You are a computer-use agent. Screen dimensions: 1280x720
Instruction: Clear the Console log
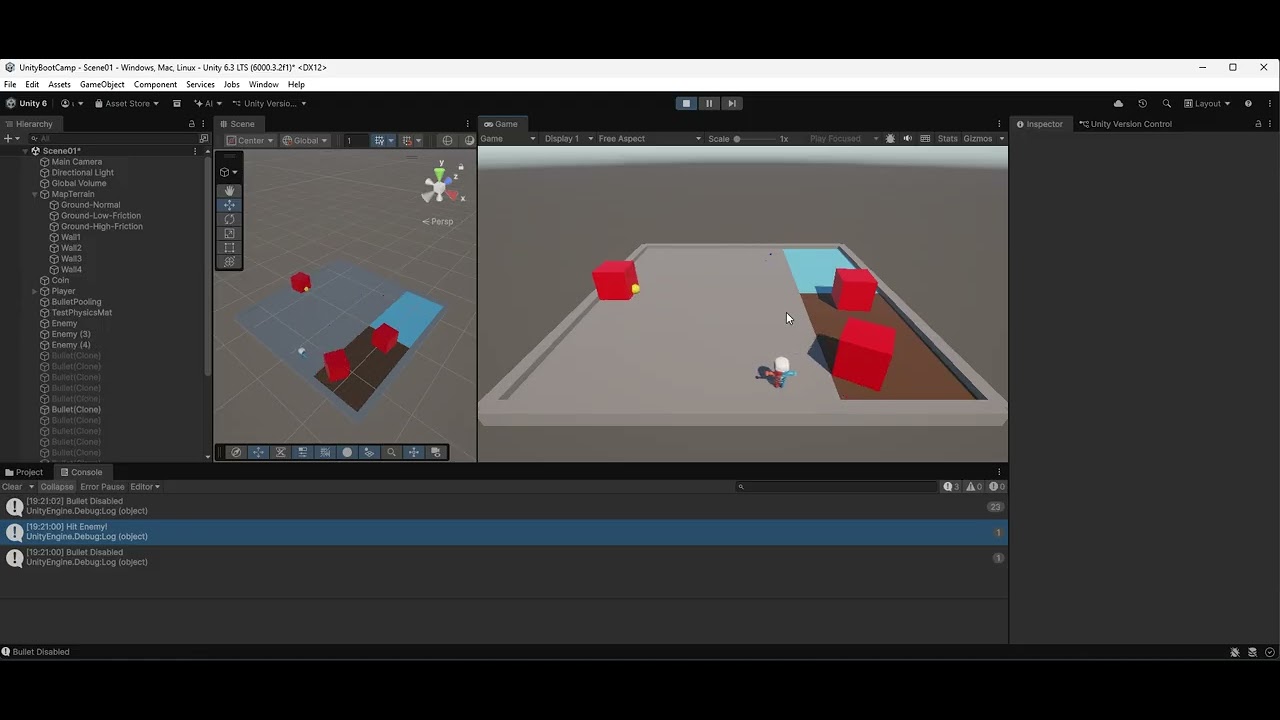point(12,487)
